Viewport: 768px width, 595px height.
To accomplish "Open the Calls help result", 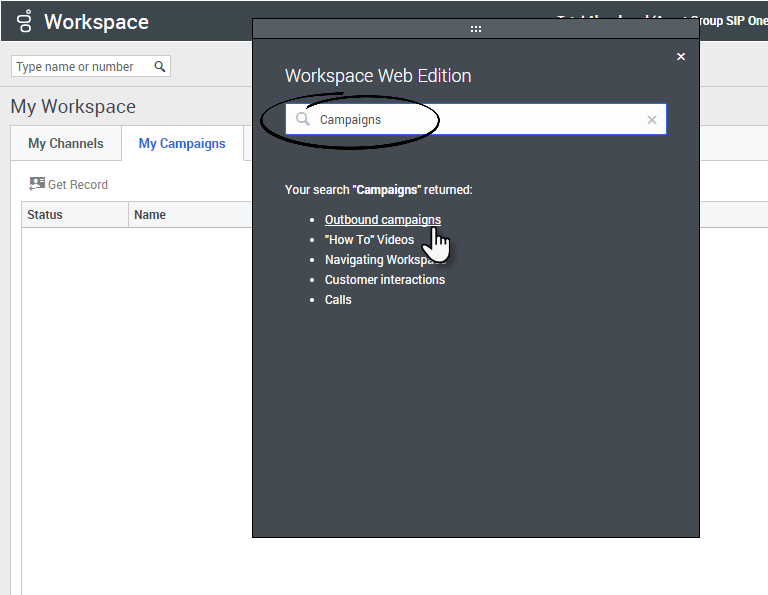I will click(338, 300).
